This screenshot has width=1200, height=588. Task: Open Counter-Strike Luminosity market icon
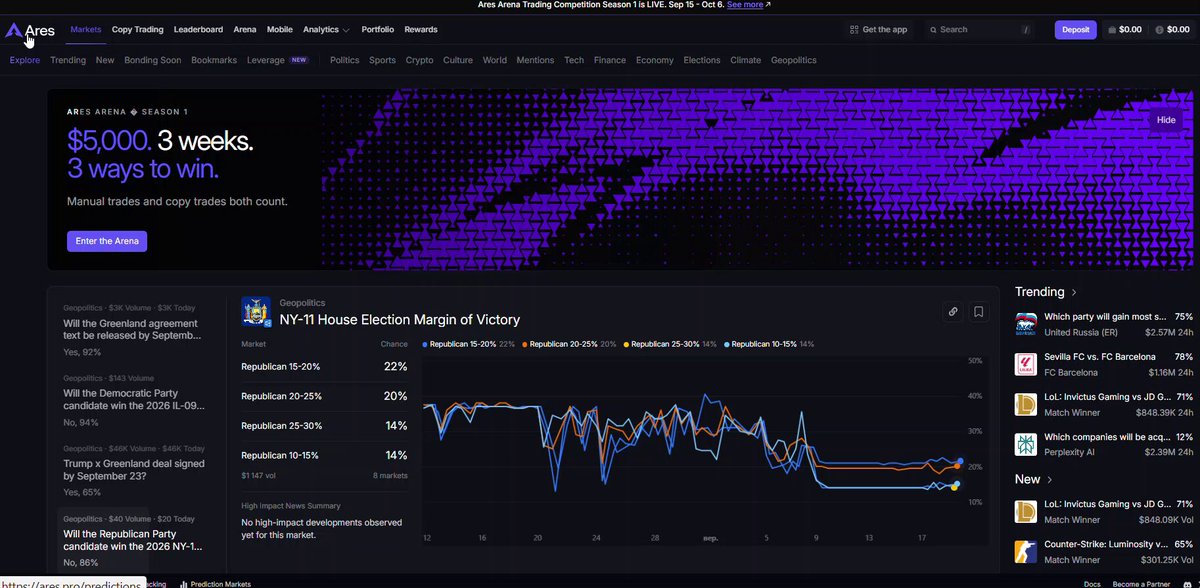coord(1026,551)
